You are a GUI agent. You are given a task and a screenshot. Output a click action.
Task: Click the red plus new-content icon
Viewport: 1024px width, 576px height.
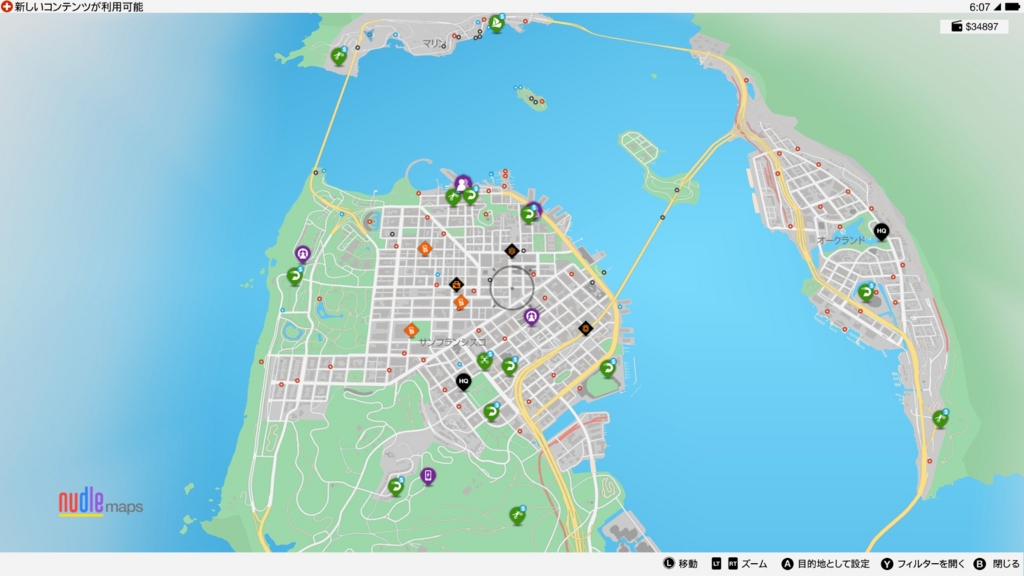7,7
